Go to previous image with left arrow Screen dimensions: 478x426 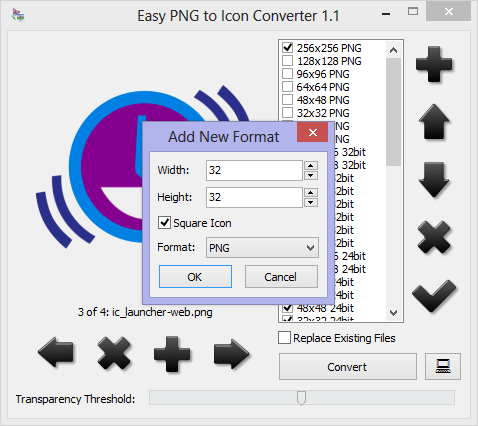[x=56, y=353]
